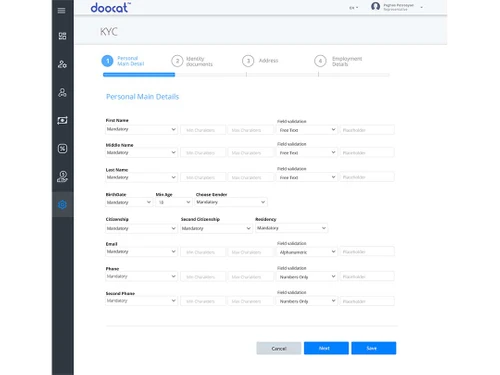The height and width of the screenshot is (375, 500).
Task: Click Second Phone Min Characters field
Action: click(x=203, y=301)
